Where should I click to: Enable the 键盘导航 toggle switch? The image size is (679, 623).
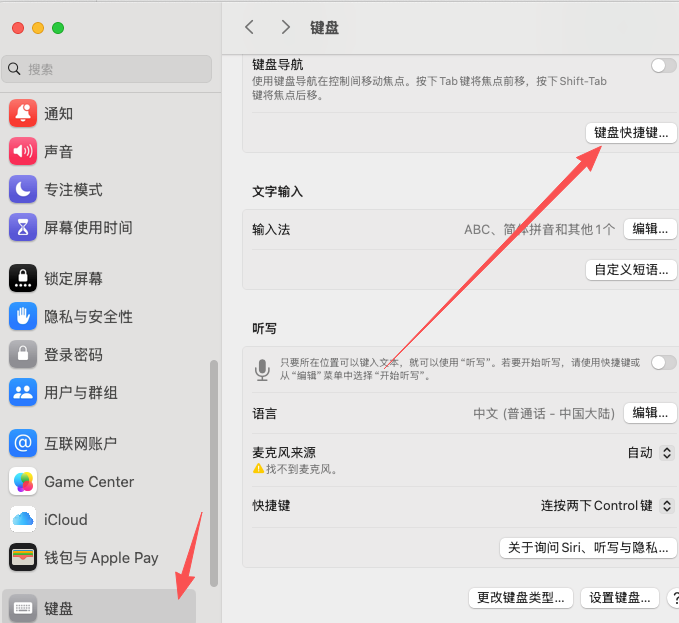click(663, 66)
